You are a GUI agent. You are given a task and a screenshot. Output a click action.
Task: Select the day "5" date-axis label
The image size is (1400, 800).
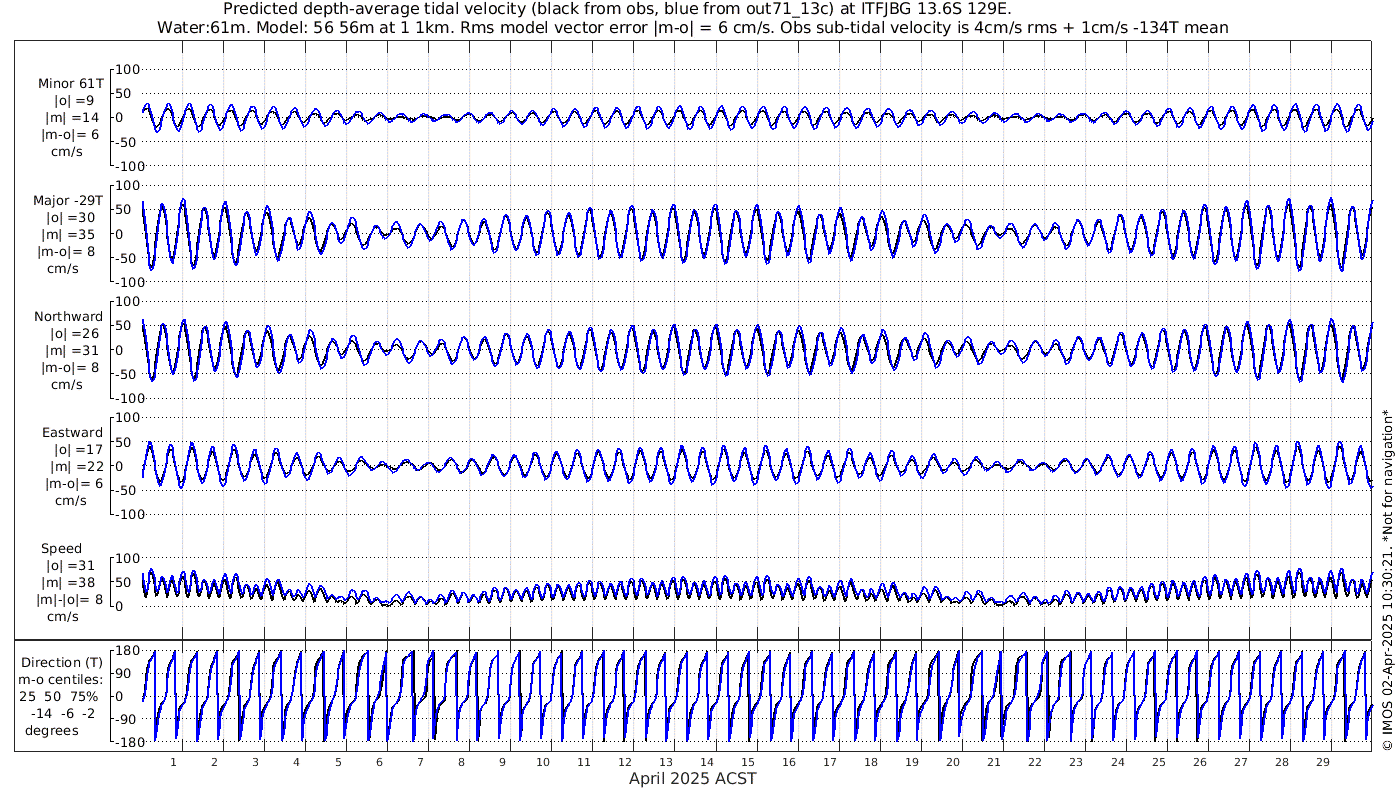click(x=338, y=762)
